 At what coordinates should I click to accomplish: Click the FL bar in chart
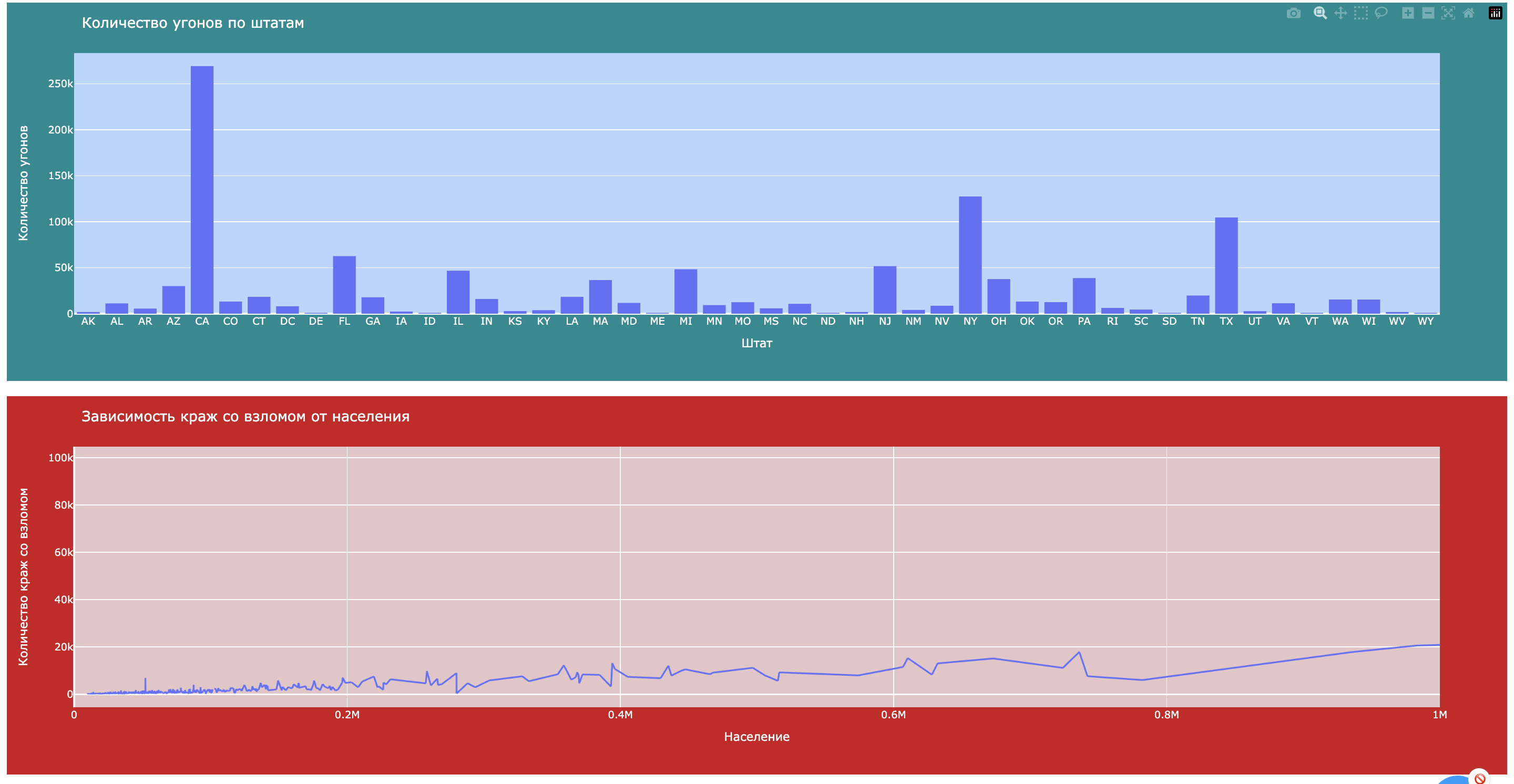[x=344, y=284]
